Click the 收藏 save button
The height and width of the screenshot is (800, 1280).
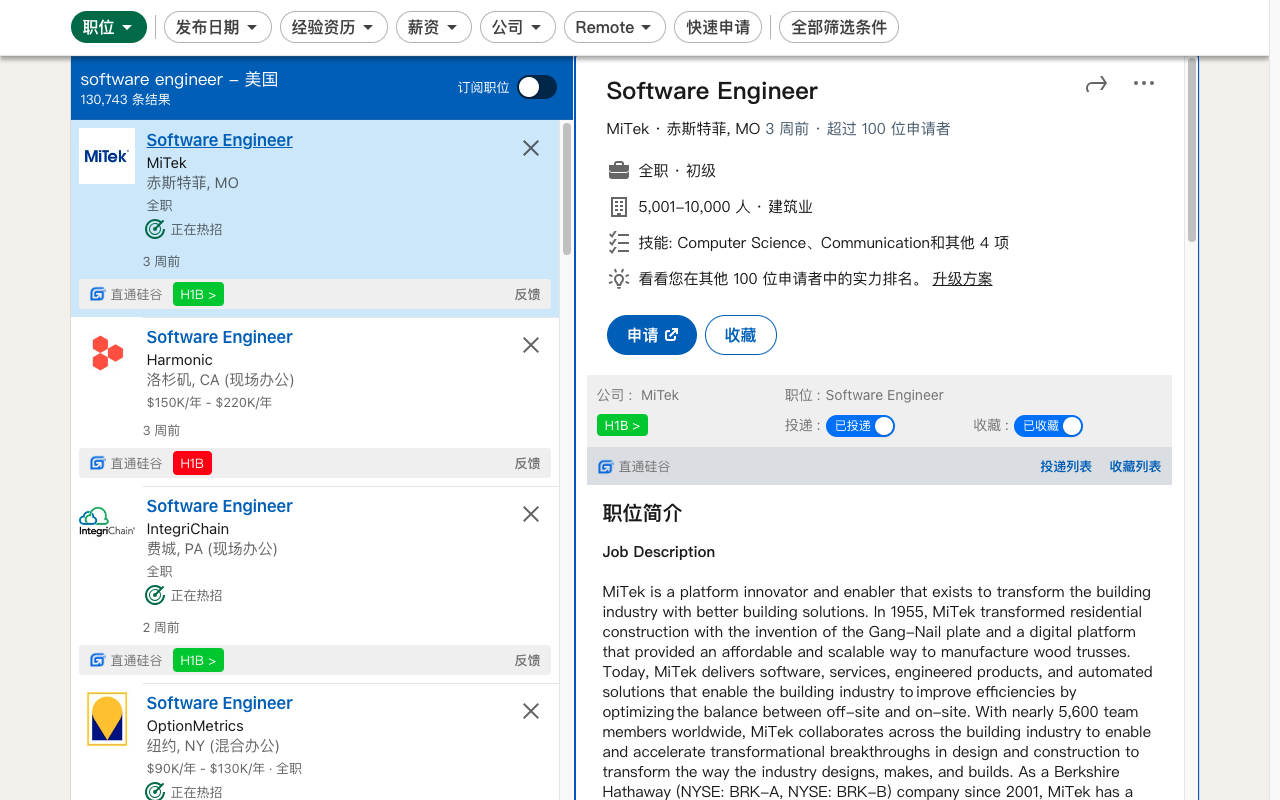pos(741,335)
